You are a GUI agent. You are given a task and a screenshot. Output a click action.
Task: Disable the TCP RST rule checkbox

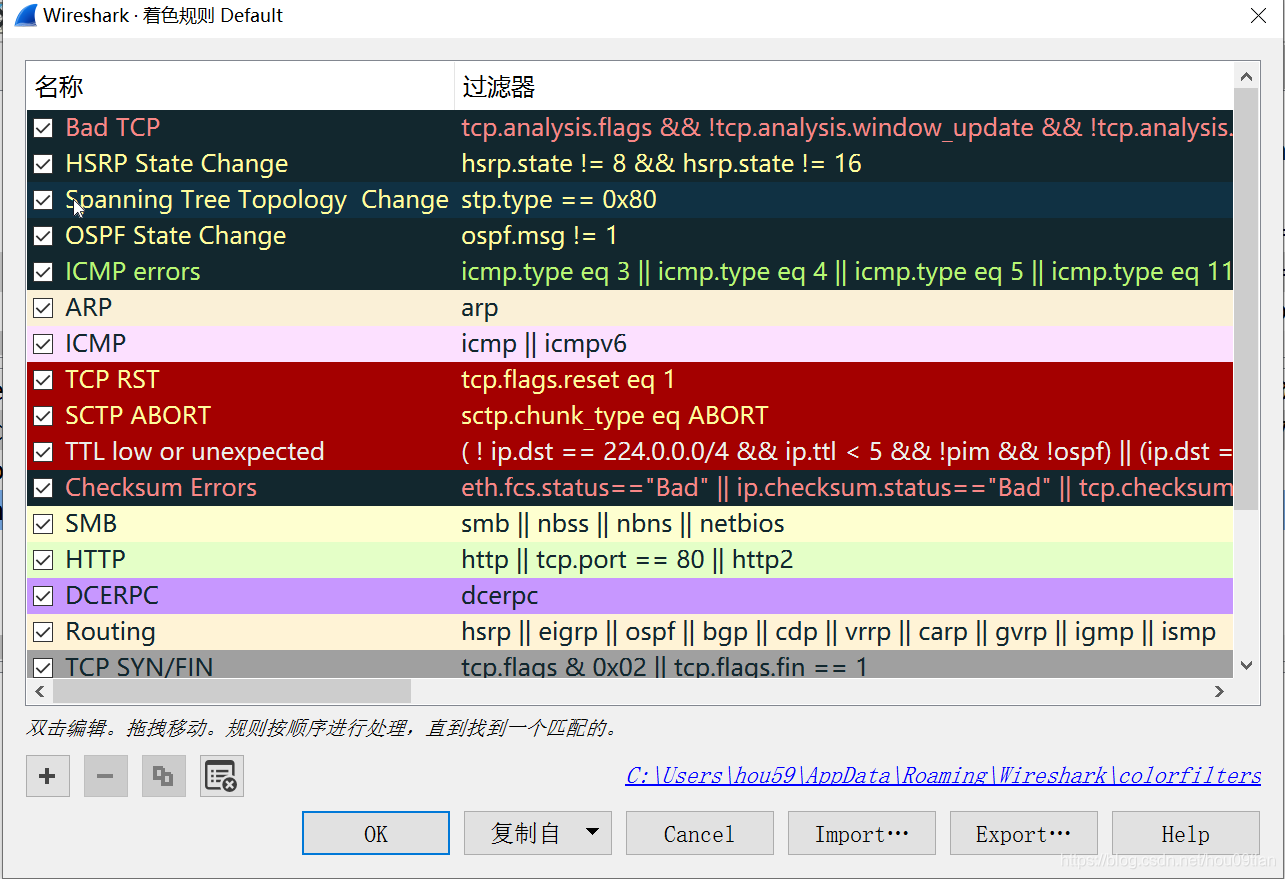43,380
